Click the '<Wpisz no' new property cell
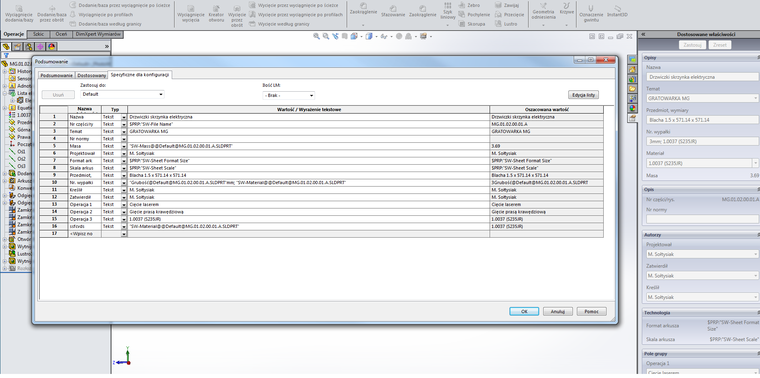This screenshot has width=760, height=378. coord(84,234)
